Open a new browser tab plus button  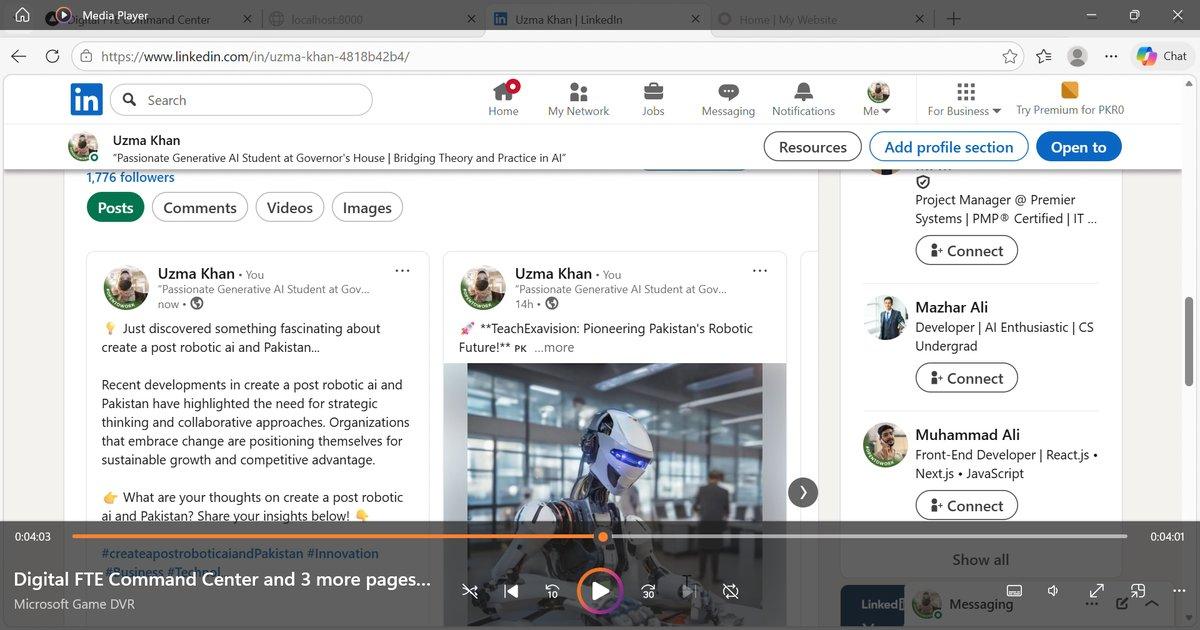(x=954, y=18)
